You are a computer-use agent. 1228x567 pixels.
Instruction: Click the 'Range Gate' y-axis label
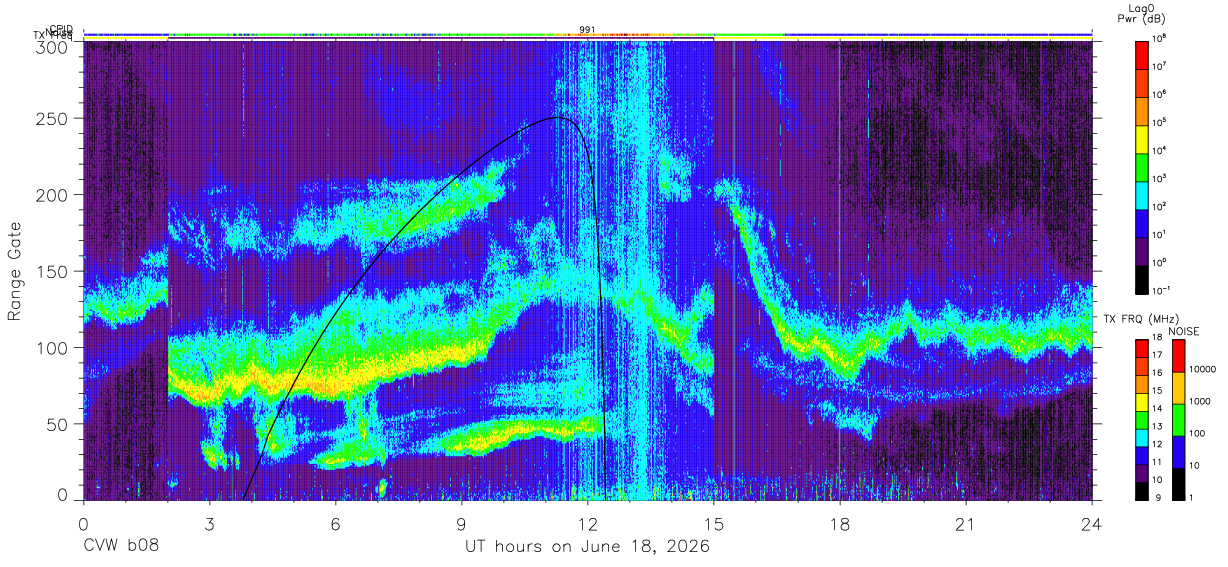(x=16, y=272)
